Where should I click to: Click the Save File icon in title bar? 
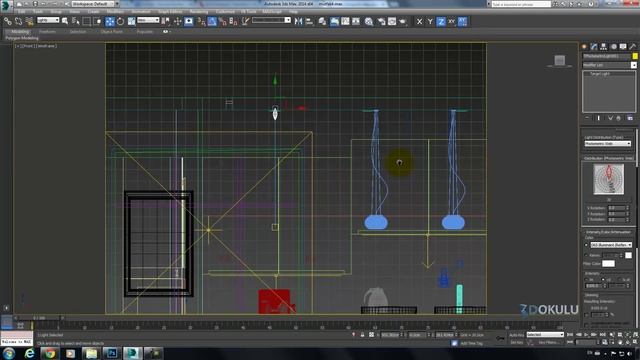(35, 4)
